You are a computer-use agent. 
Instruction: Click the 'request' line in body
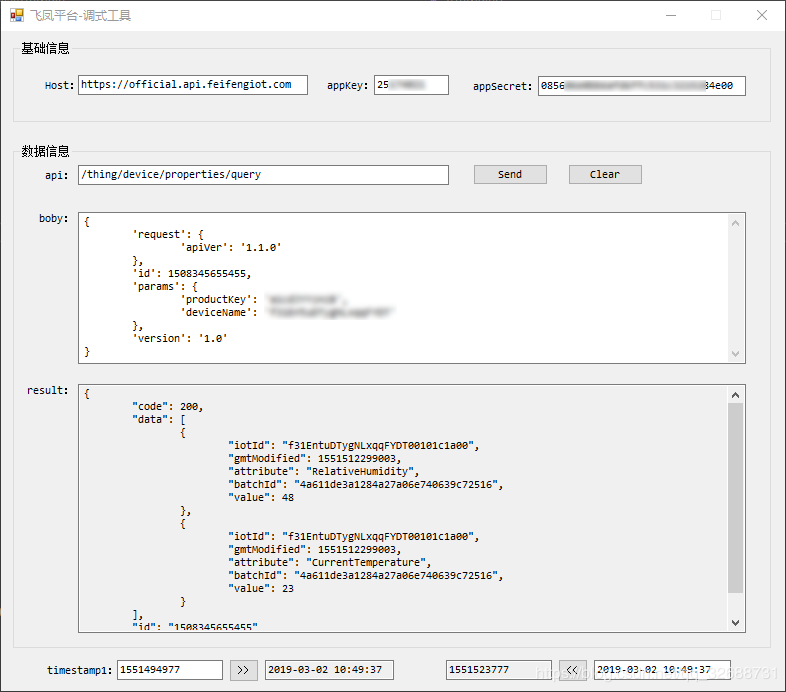click(167, 234)
